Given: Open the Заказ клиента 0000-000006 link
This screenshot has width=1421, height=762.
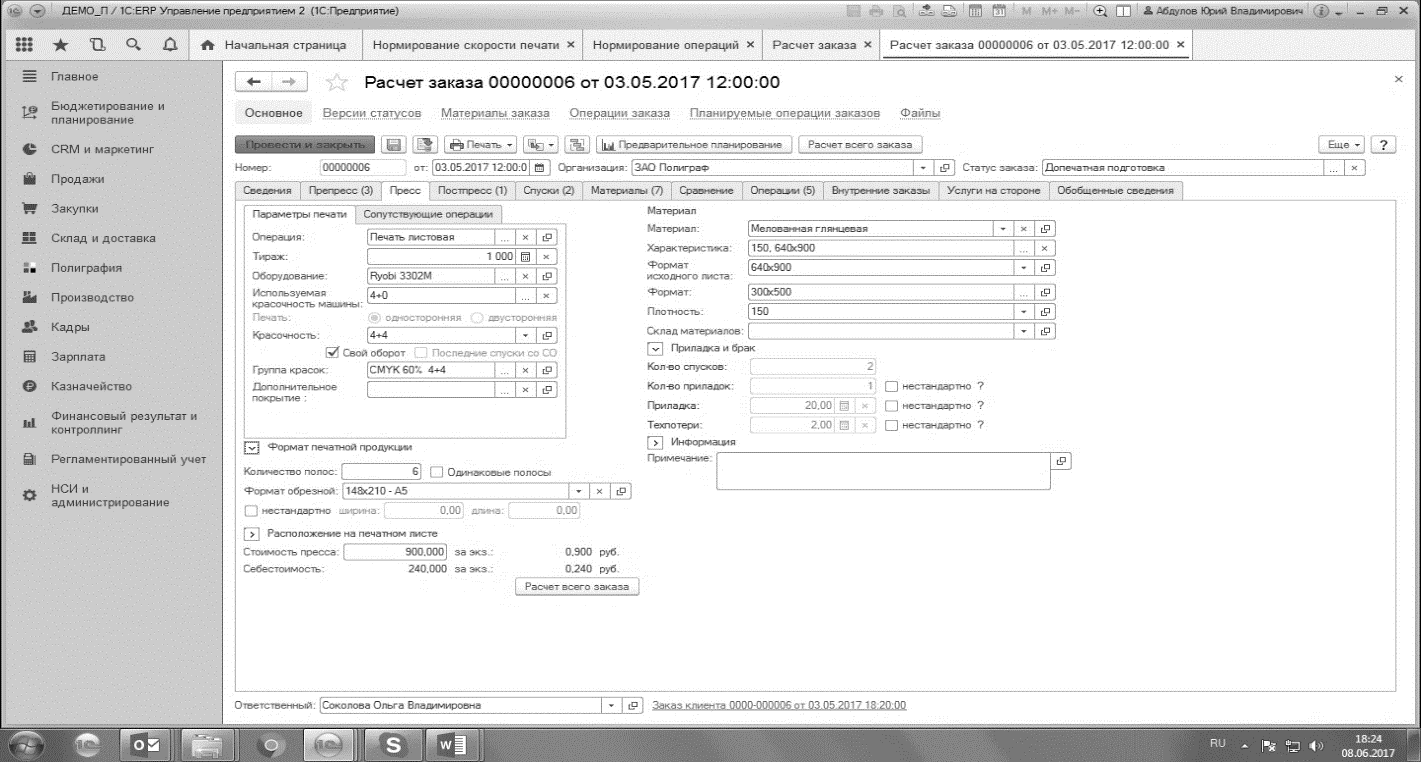Looking at the screenshot, I should coord(779,705).
